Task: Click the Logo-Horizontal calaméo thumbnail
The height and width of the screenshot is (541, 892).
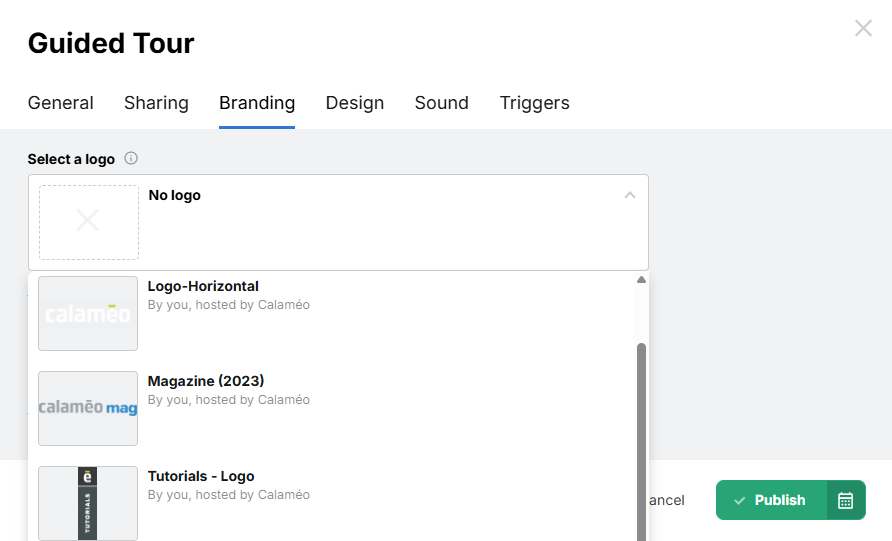Action: 88,313
